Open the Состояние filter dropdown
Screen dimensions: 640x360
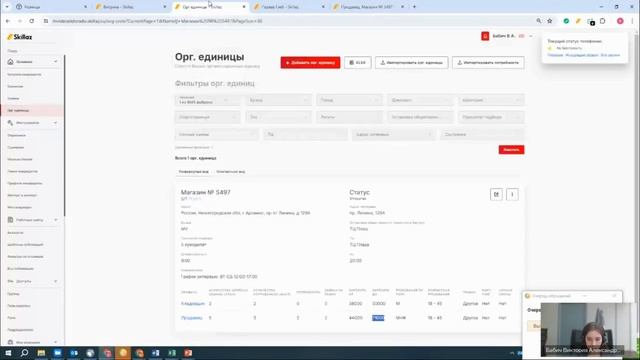click(x=482, y=134)
